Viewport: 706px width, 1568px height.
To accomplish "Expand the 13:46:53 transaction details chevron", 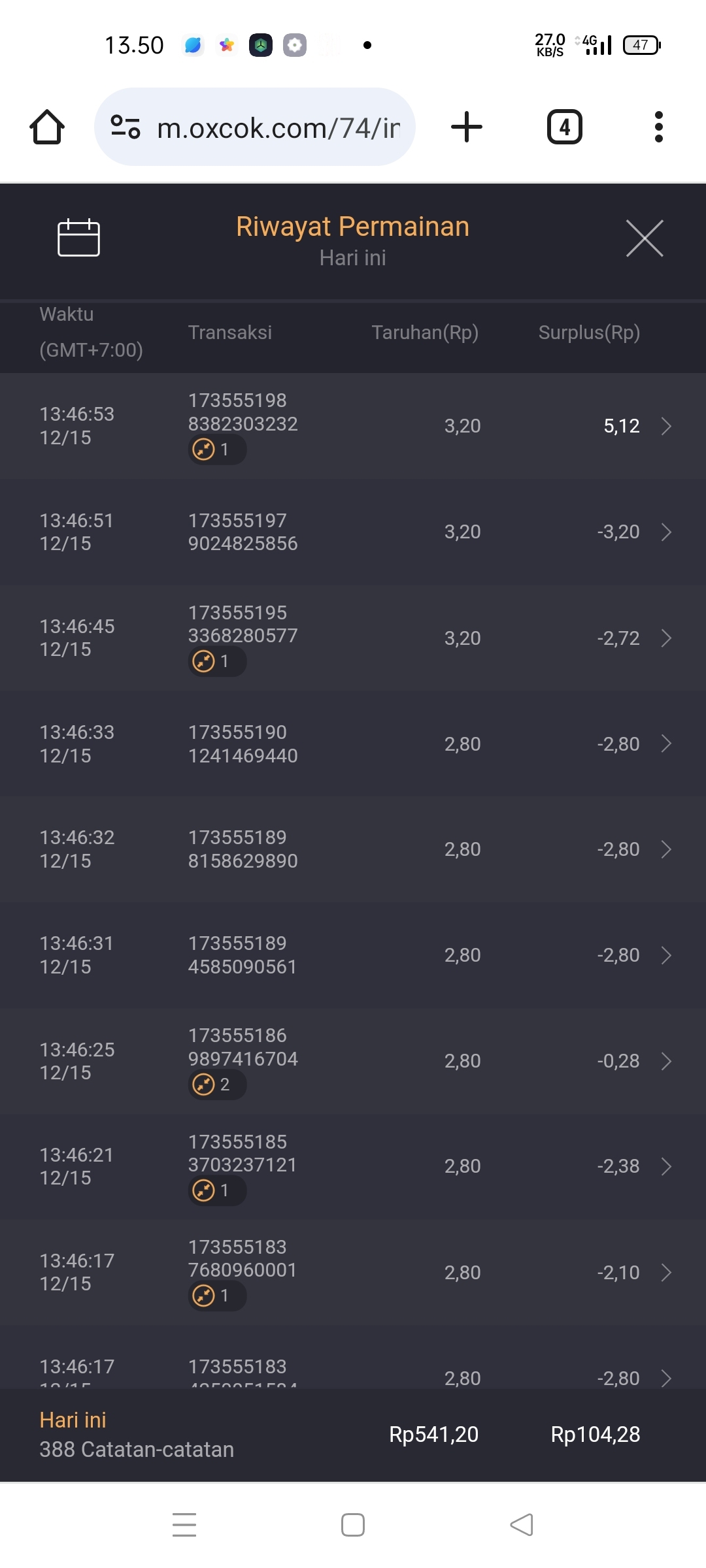I will (666, 426).
